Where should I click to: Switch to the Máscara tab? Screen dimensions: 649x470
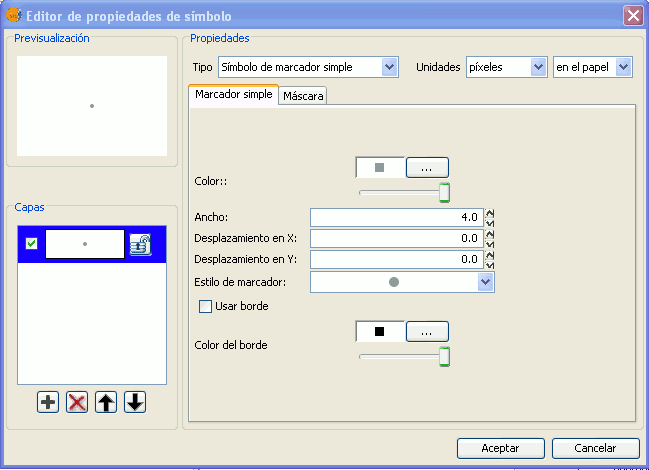pos(303,96)
